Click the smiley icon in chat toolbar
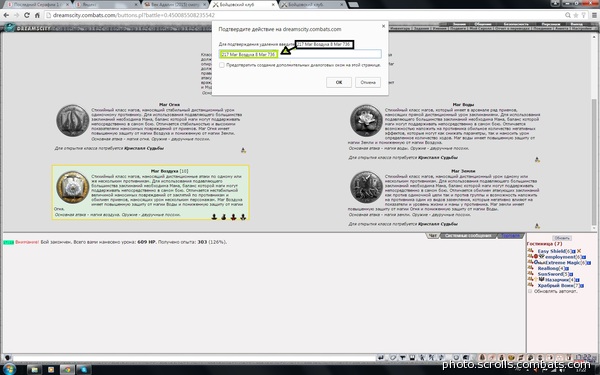Image resolution: width=600 pixels, height=375 pixels. [x=511, y=358]
